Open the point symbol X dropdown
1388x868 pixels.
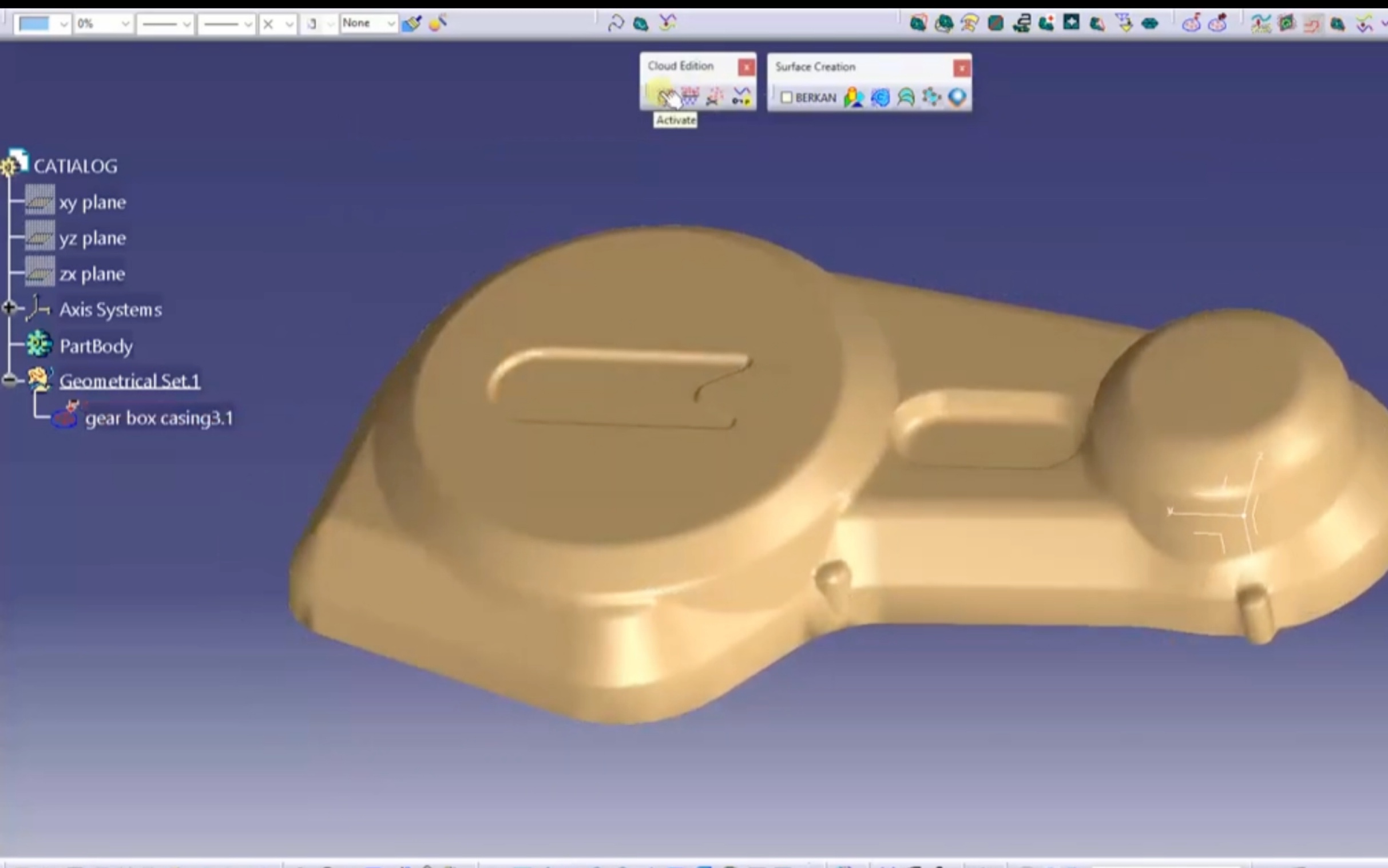pyautogui.click(x=289, y=24)
